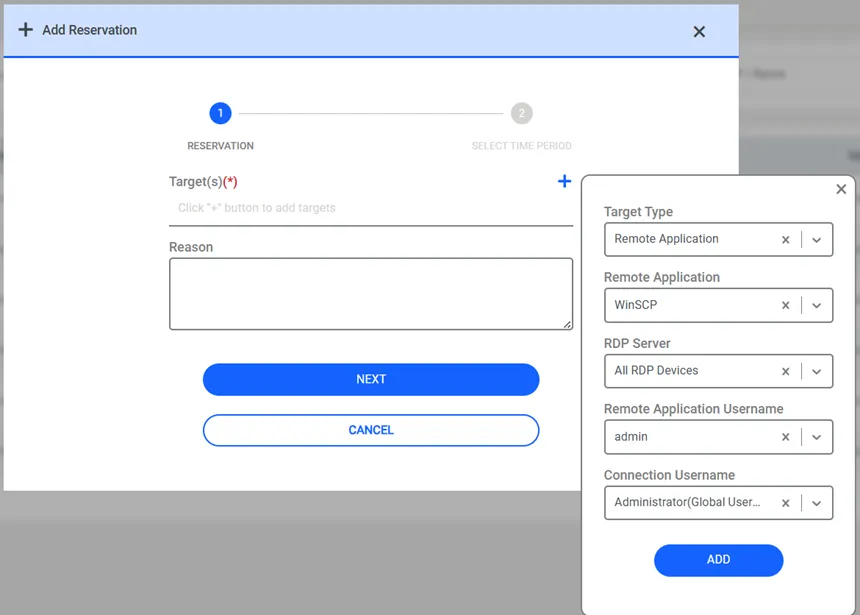Click the admin value text
The image size is (860, 615).
[x=631, y=437]
